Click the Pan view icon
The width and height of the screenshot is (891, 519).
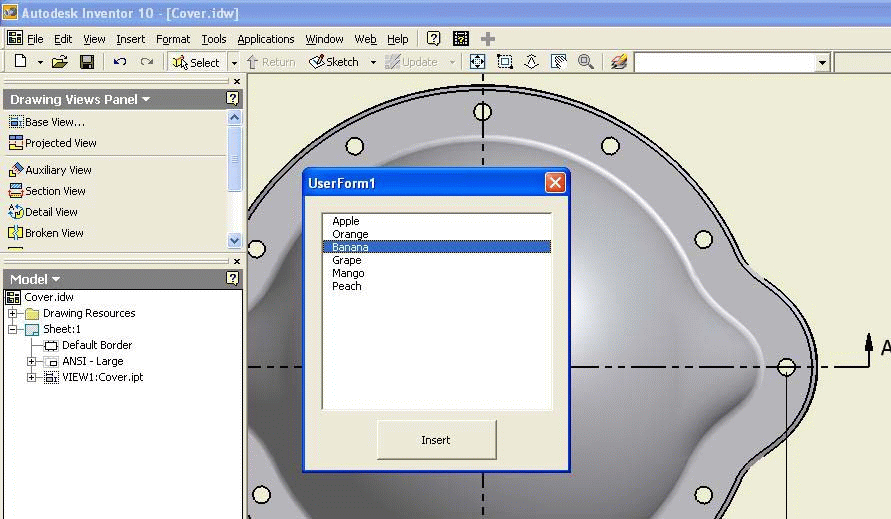(559, 61)
